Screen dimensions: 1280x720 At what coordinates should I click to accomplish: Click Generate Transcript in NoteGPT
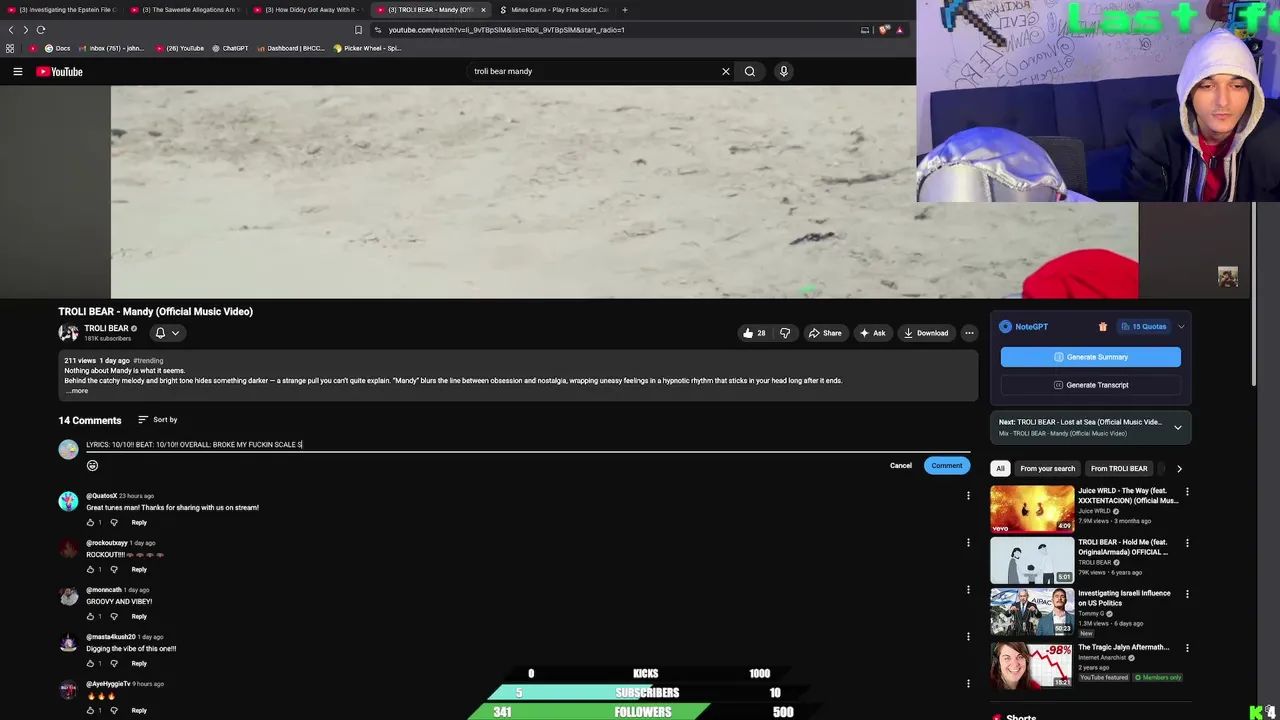(x=1090, y=385)
